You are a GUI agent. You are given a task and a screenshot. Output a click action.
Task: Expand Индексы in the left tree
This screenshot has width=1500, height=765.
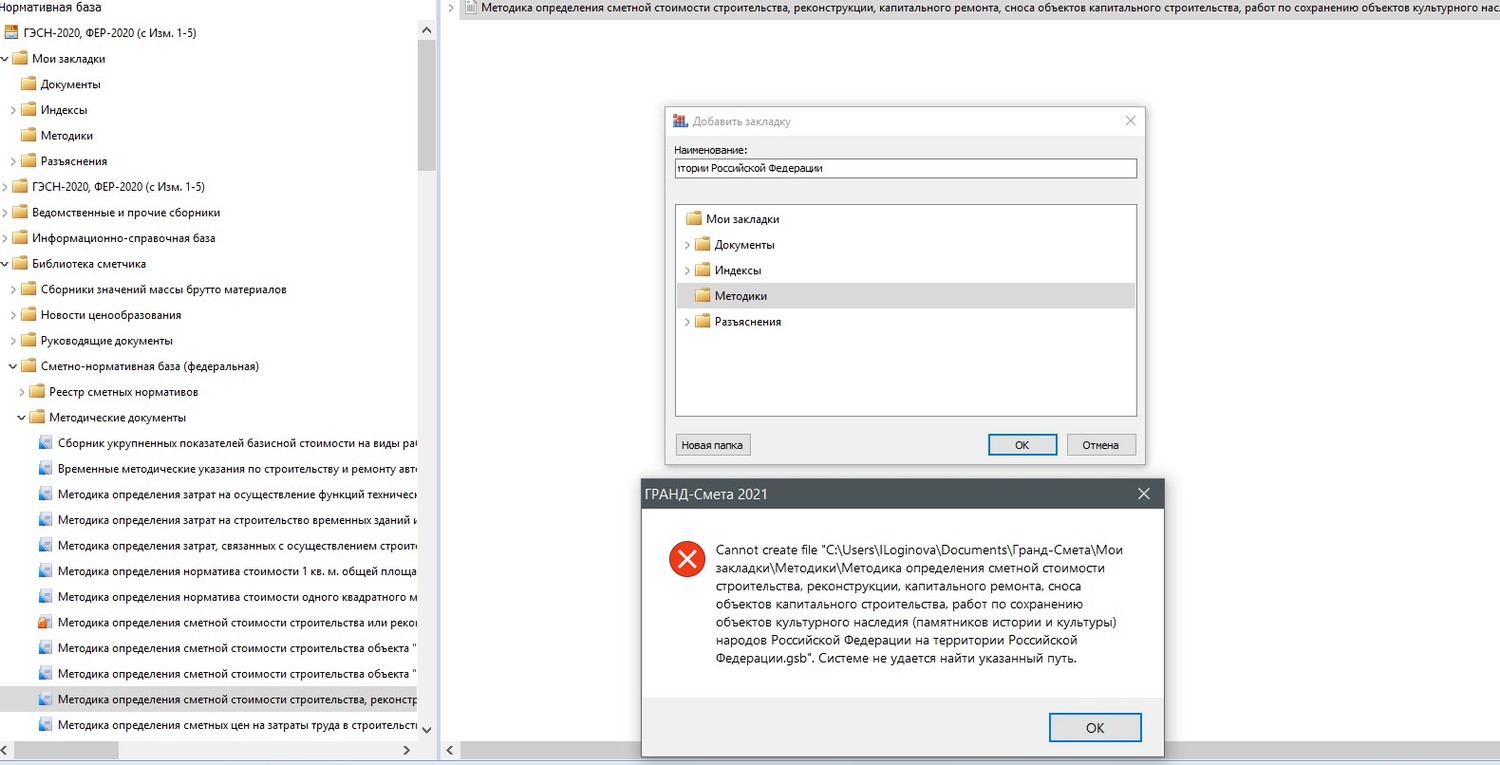[13, 110]
